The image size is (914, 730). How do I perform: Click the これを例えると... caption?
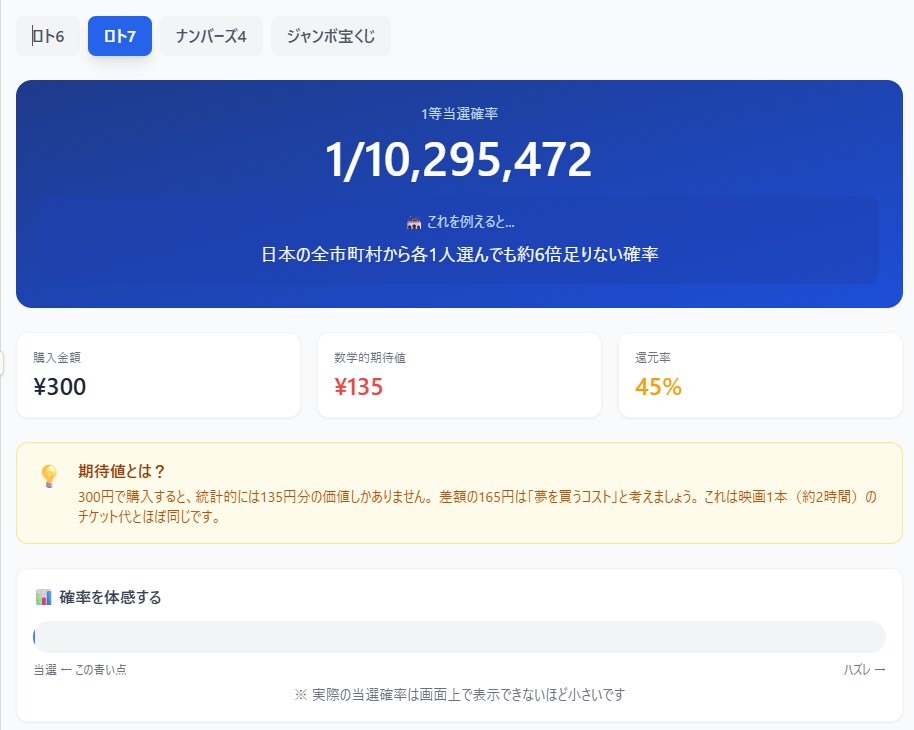click(470, 222)
